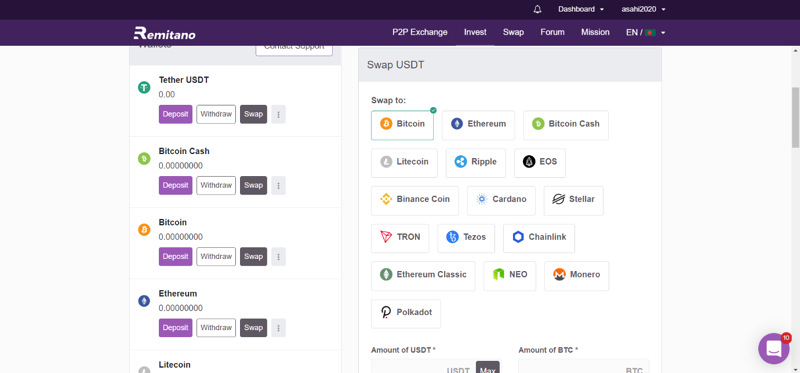Withdraw from Bitcoin wallet

pos(216,257)
